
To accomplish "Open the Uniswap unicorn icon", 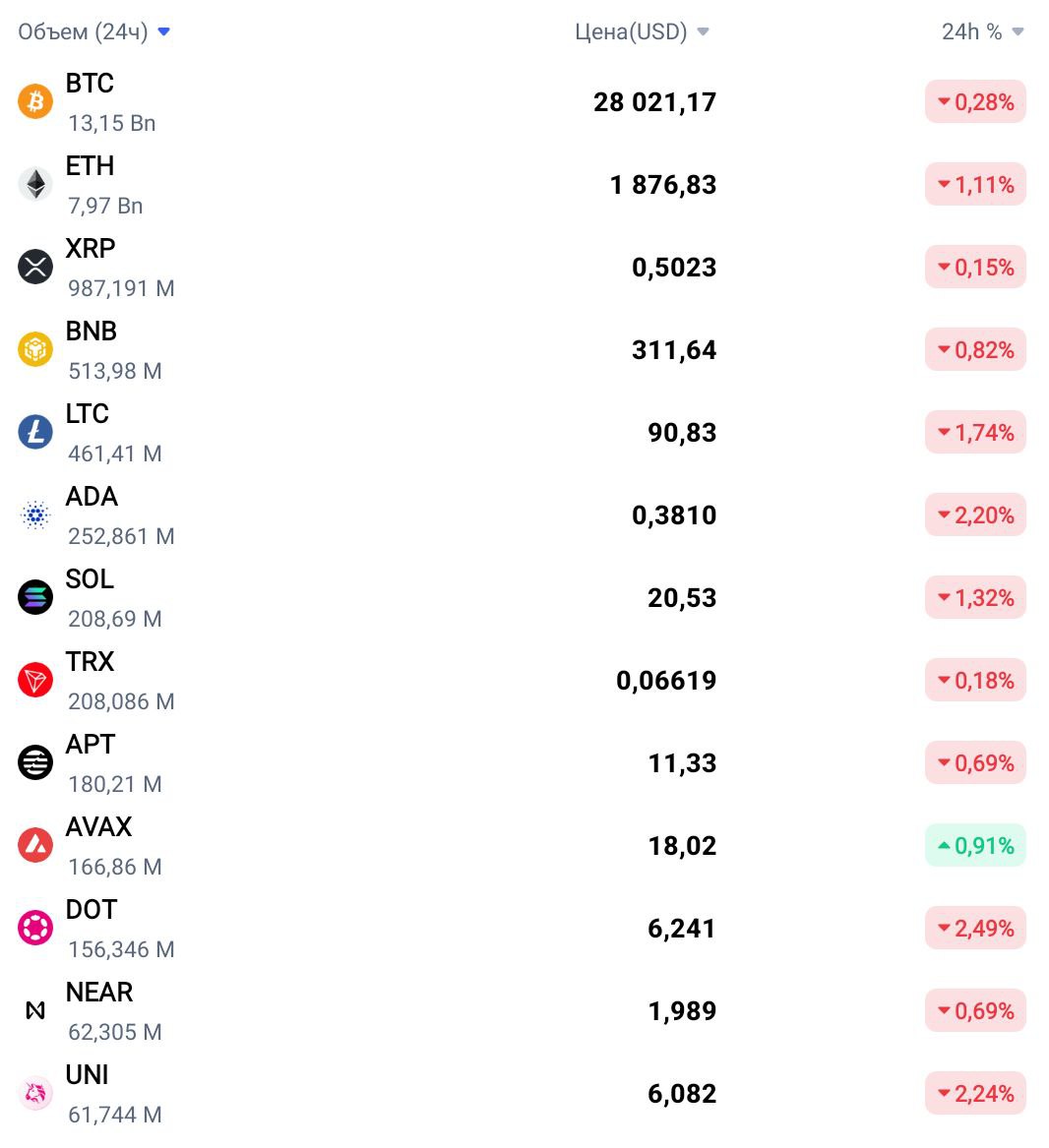I will tap(35, 1093).
